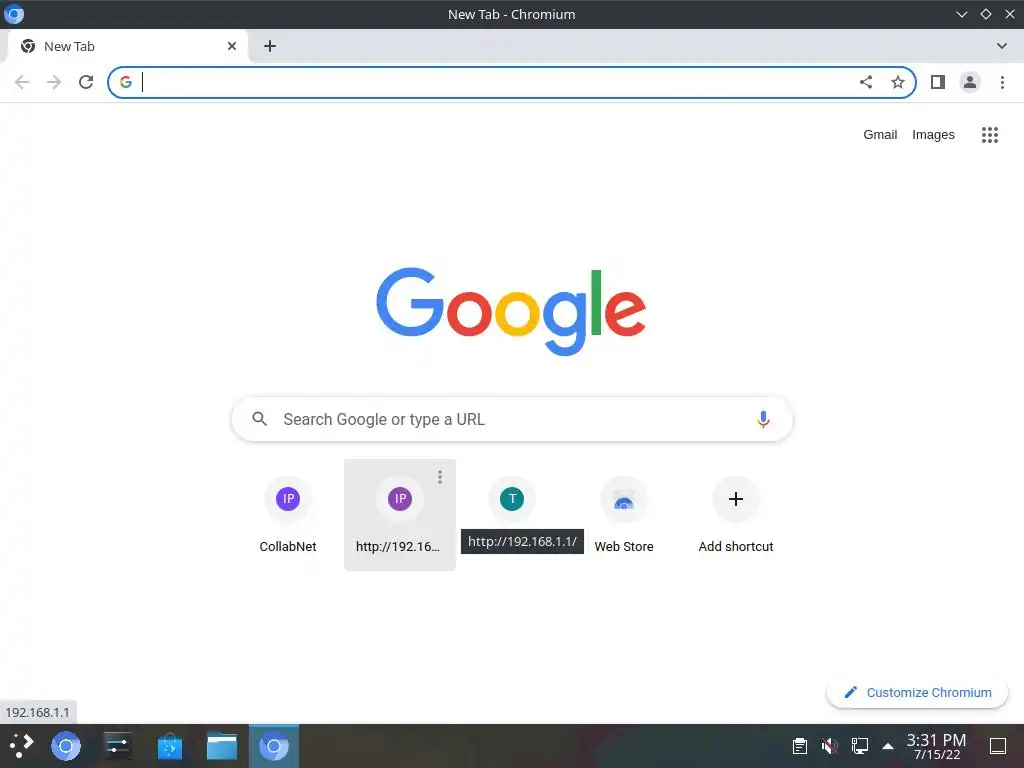Open the KDE application launcher
Screen dimensions: 1024x768
point(22,746)
